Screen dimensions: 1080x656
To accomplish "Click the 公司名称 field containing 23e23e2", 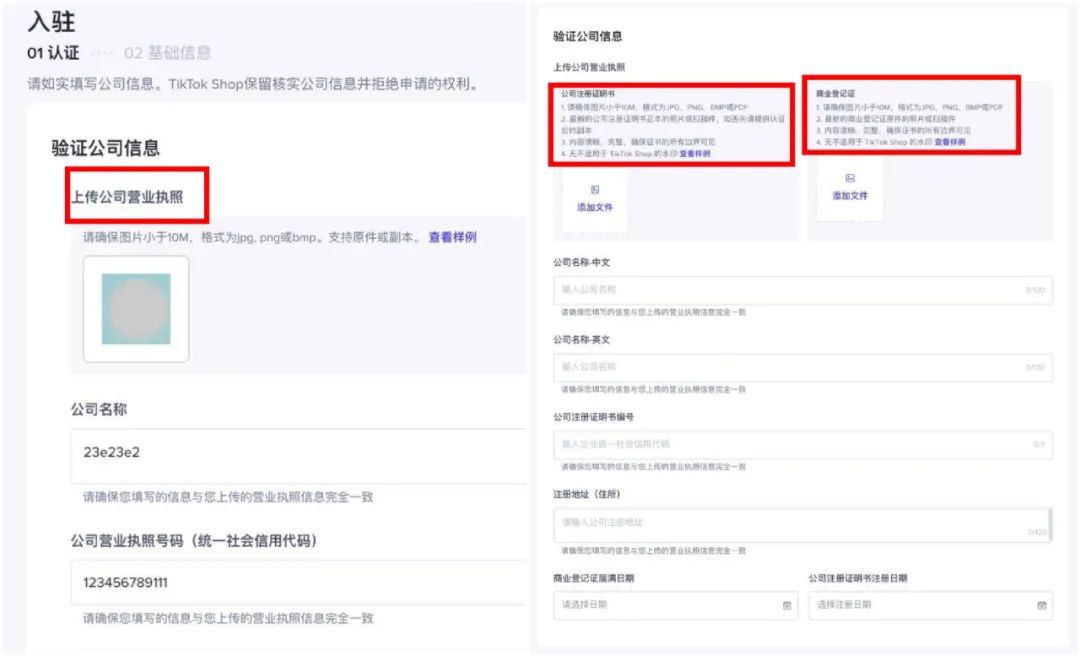I will 298,452.
